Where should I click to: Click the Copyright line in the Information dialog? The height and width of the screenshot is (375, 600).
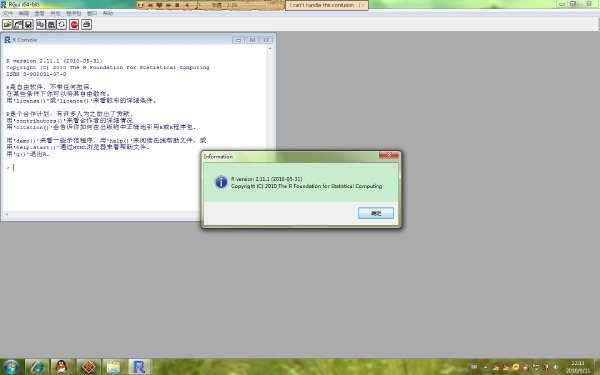[307, 186]
